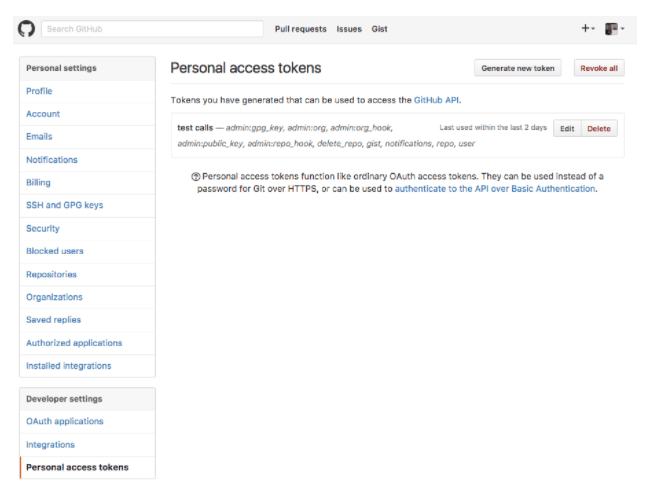Image resolution: width=656 pixels, height=493 pixels.
Task: Open the plus create-new dropdown
Action: [588, 28]
